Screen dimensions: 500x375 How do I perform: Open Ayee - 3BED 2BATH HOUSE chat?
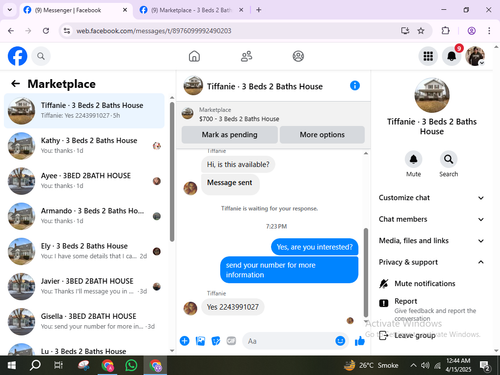[84, 181]
